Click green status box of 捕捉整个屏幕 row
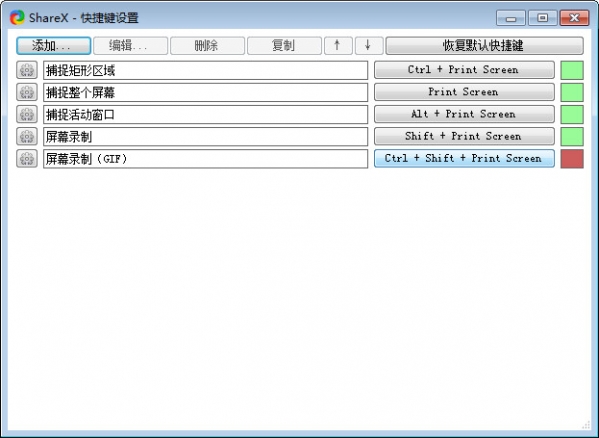The image size is (599, 438). [572, 92]
